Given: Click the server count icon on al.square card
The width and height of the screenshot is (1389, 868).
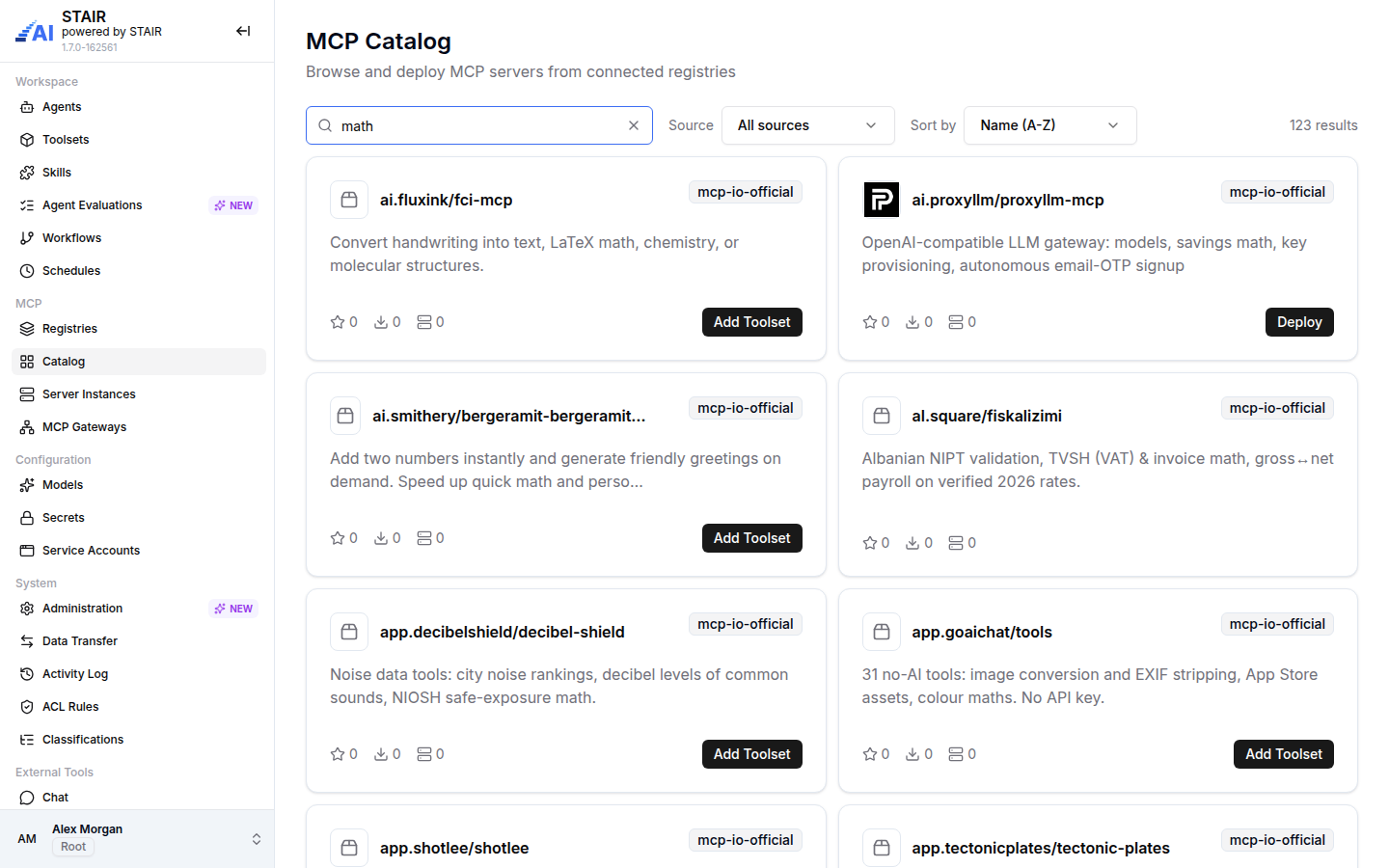Looking at the screenshot, I should (x=956, y=543).
